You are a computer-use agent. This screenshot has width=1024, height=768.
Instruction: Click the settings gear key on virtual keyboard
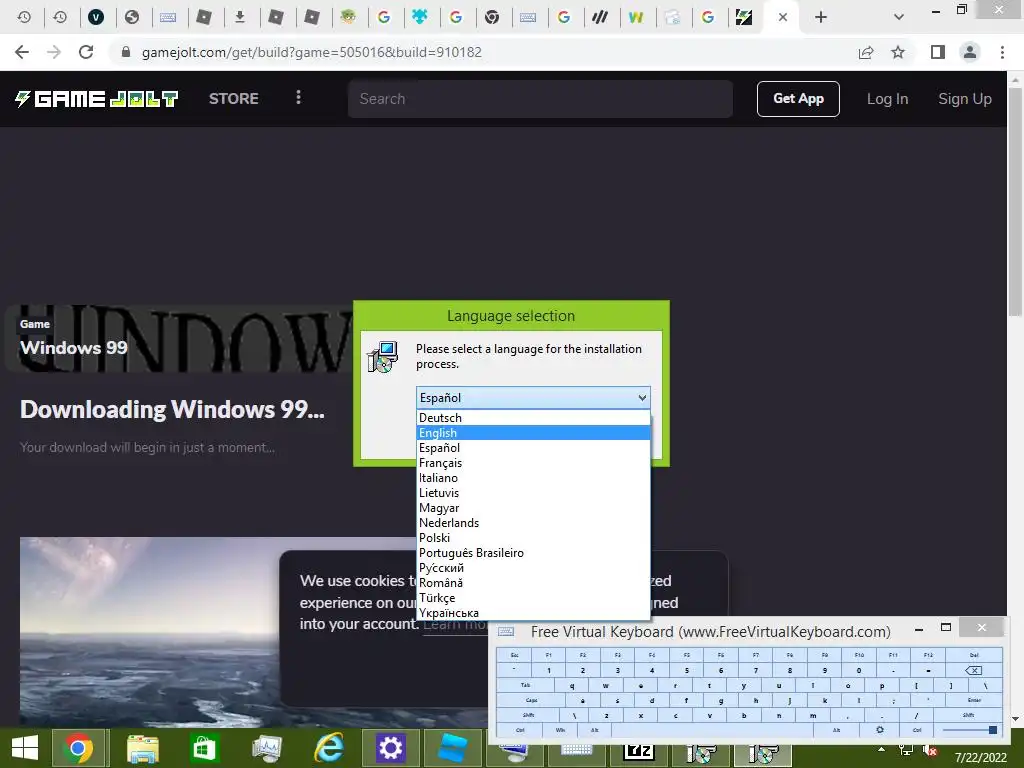(x=880, y=729)
